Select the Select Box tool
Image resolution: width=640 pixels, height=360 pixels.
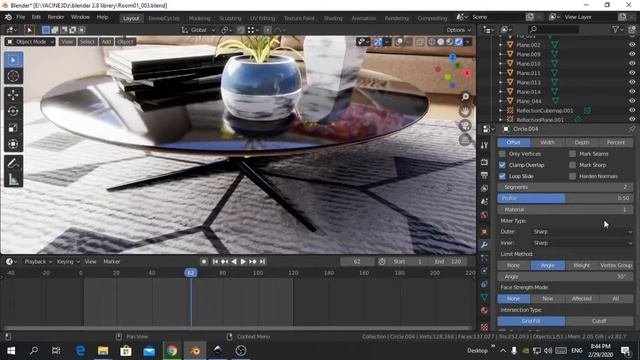click(13, 60)
